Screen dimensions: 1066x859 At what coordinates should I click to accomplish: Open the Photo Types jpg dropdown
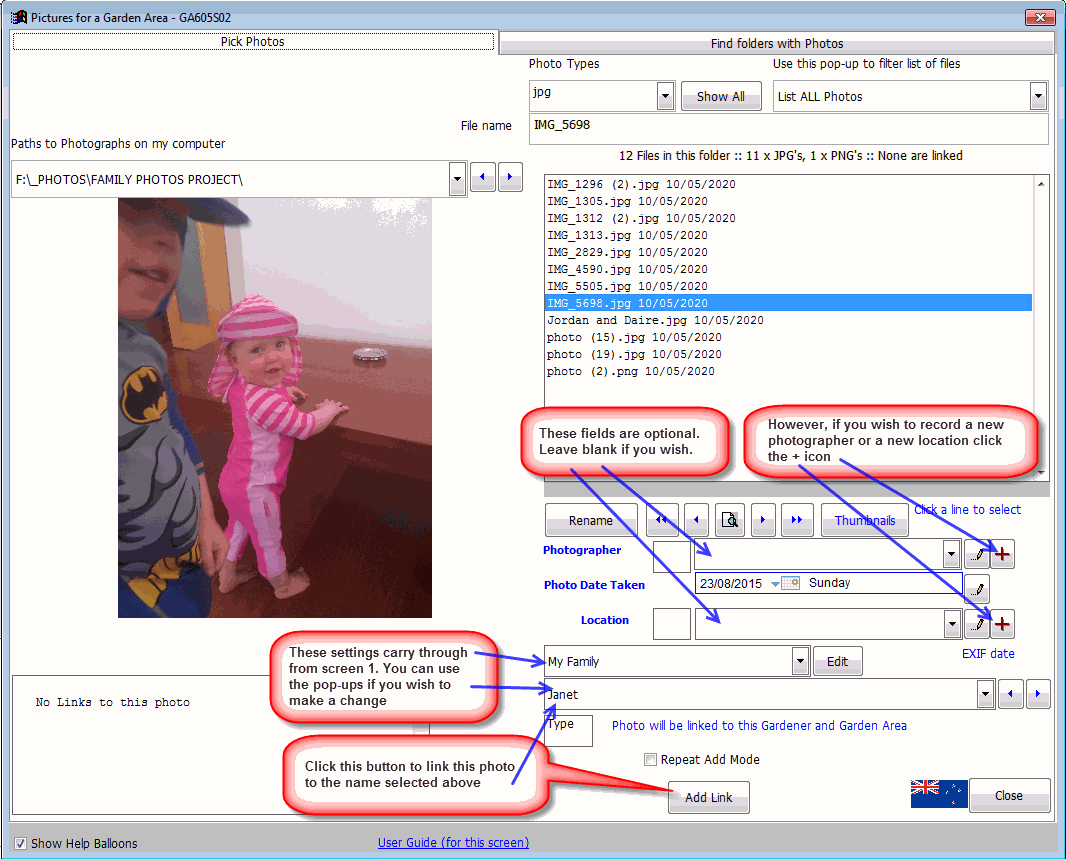[x=666, y=97]
